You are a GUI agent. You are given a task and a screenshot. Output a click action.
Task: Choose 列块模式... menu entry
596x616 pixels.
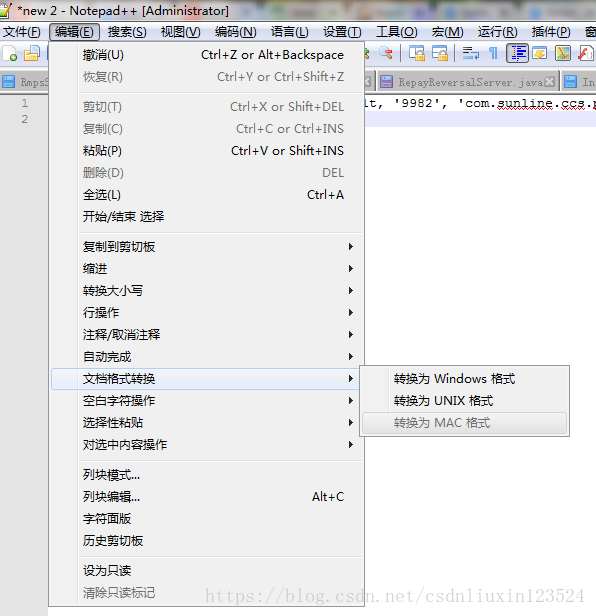[x=207, y=475]
